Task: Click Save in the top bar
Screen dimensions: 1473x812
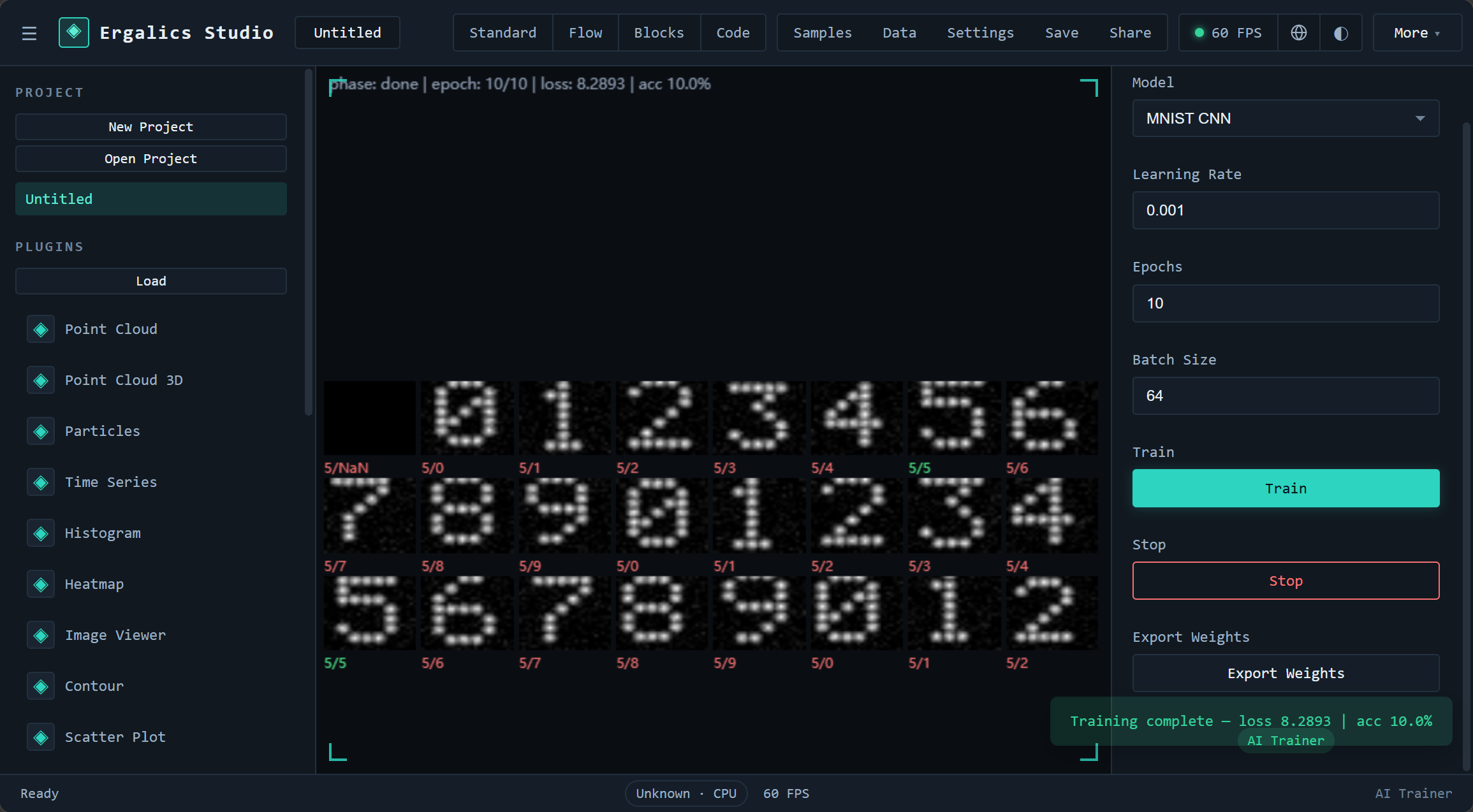Action: click(x=1062, y=33)
